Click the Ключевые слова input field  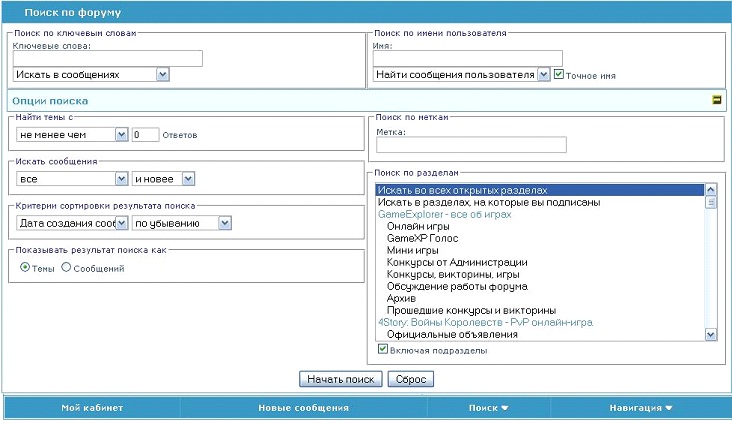click(108, 58)
